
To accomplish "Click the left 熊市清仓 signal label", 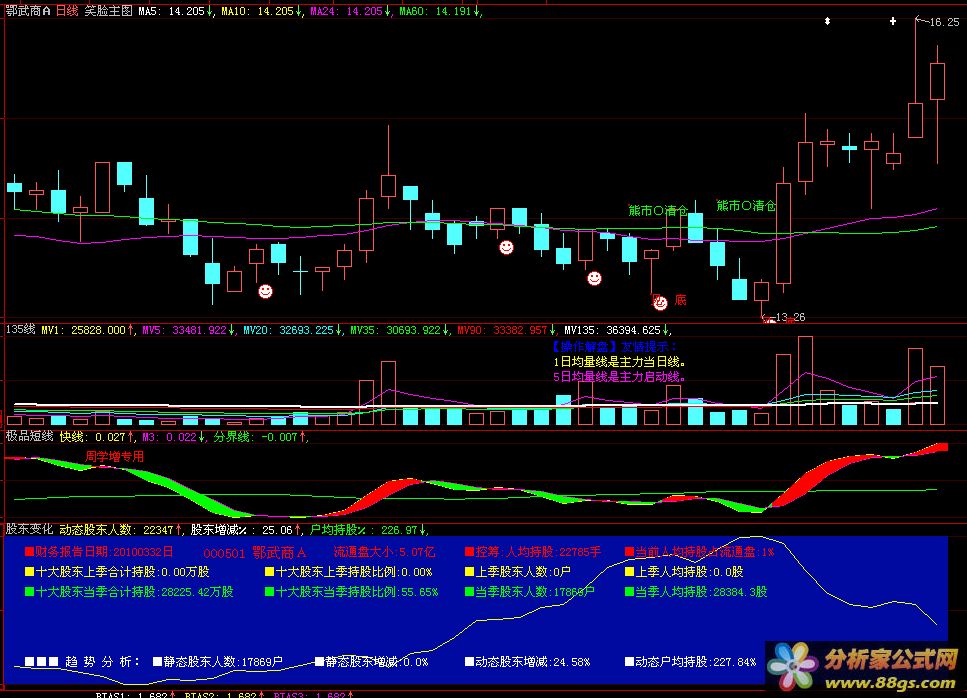I will [x=659, y=210].
